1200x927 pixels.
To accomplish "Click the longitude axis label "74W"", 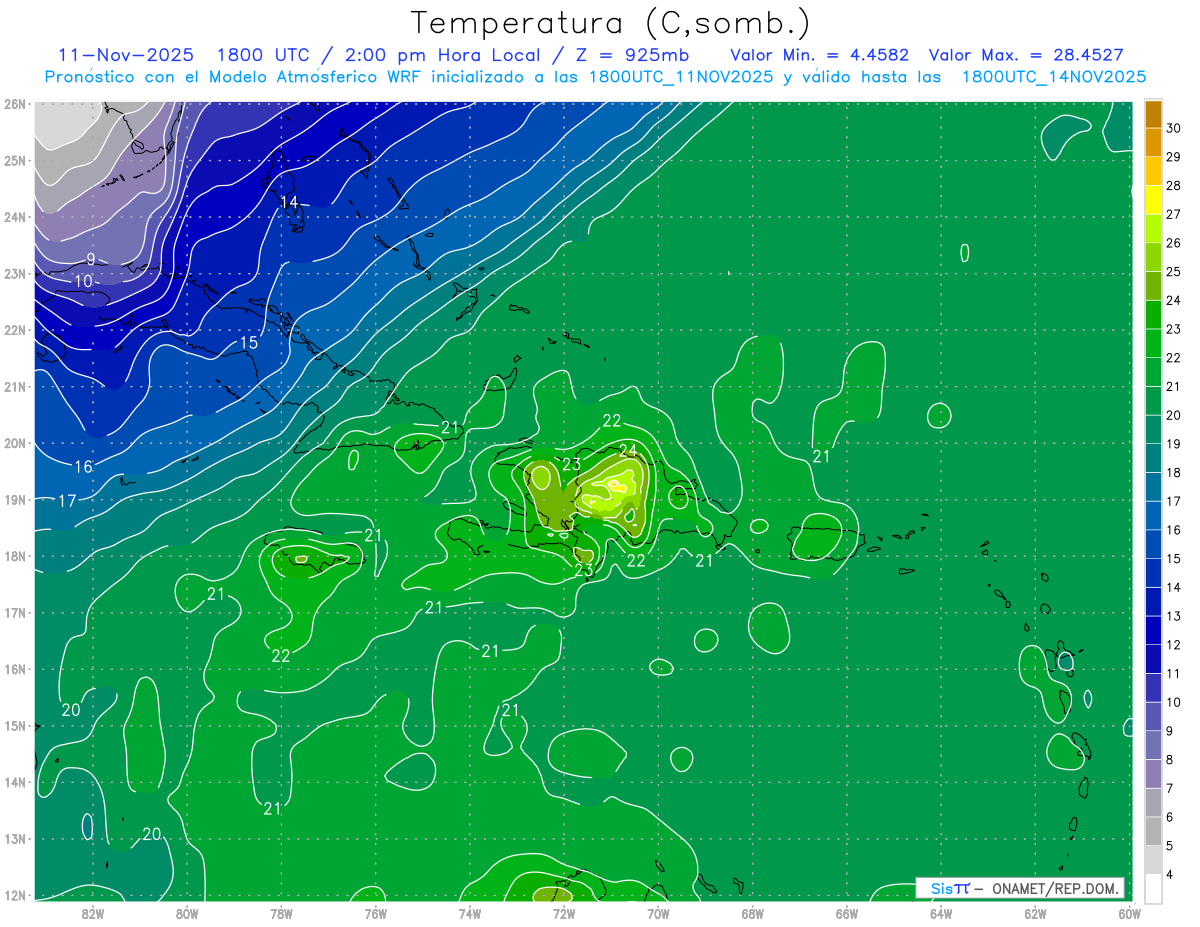I will coord(469,912).
